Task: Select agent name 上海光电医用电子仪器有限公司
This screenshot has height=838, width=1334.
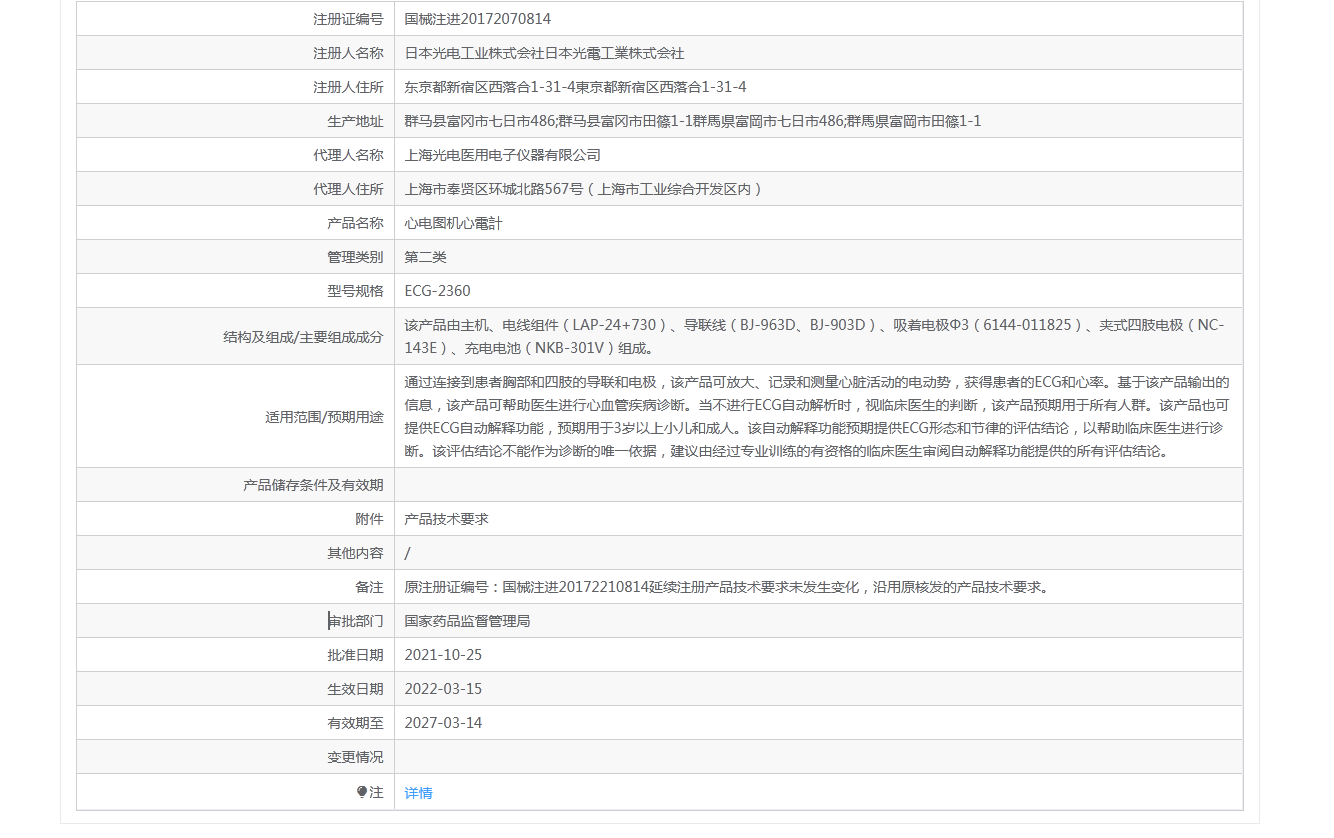Action: coord(503,155)
